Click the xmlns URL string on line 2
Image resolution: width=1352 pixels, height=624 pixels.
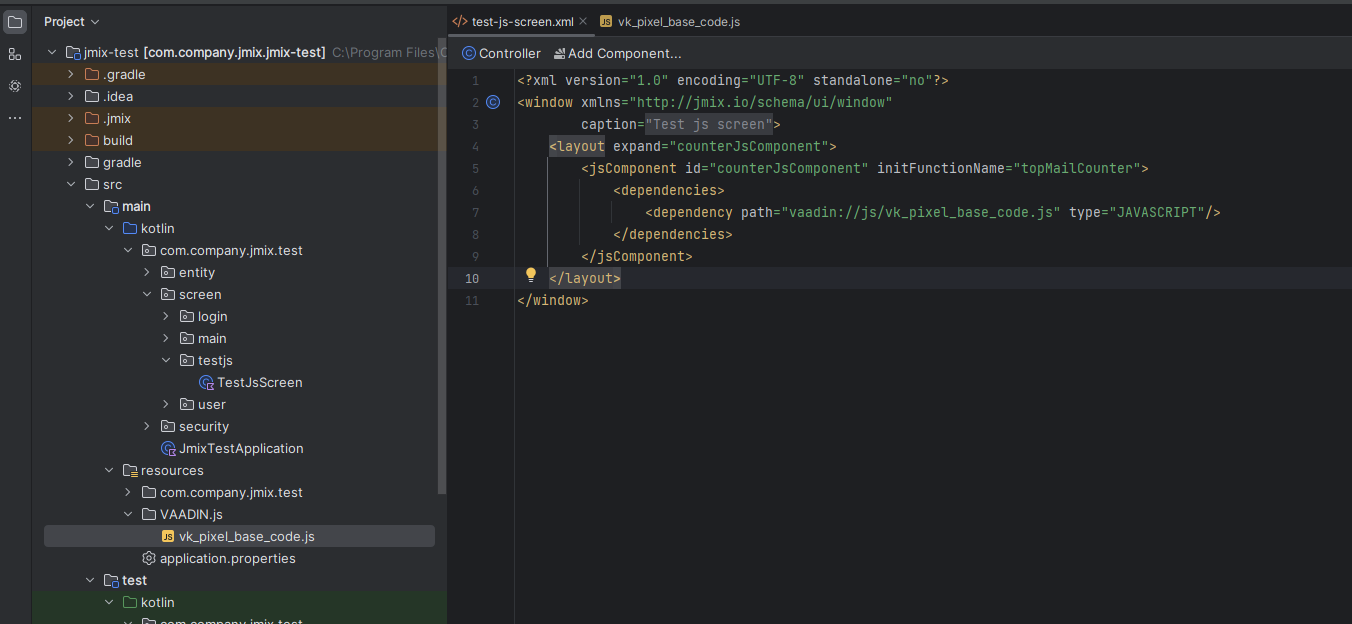point(761,102)
